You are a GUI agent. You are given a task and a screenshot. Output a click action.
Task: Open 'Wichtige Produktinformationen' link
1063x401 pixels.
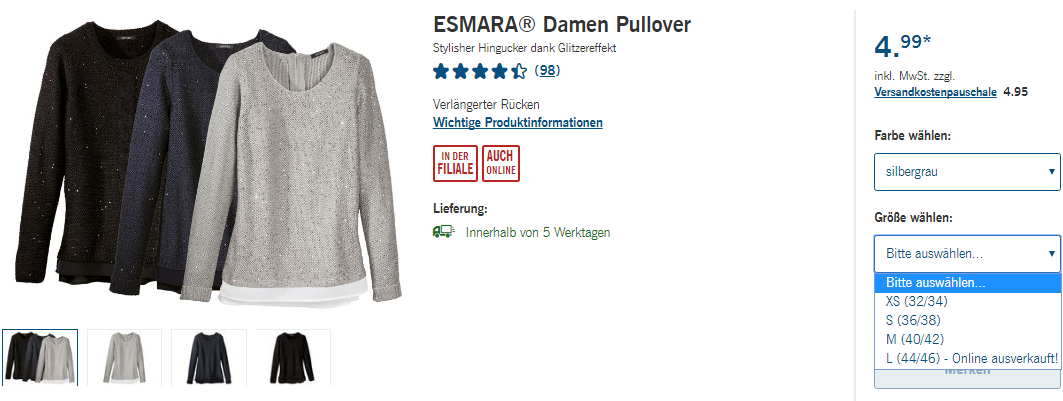pyautogui.click(x=517, y=123)
